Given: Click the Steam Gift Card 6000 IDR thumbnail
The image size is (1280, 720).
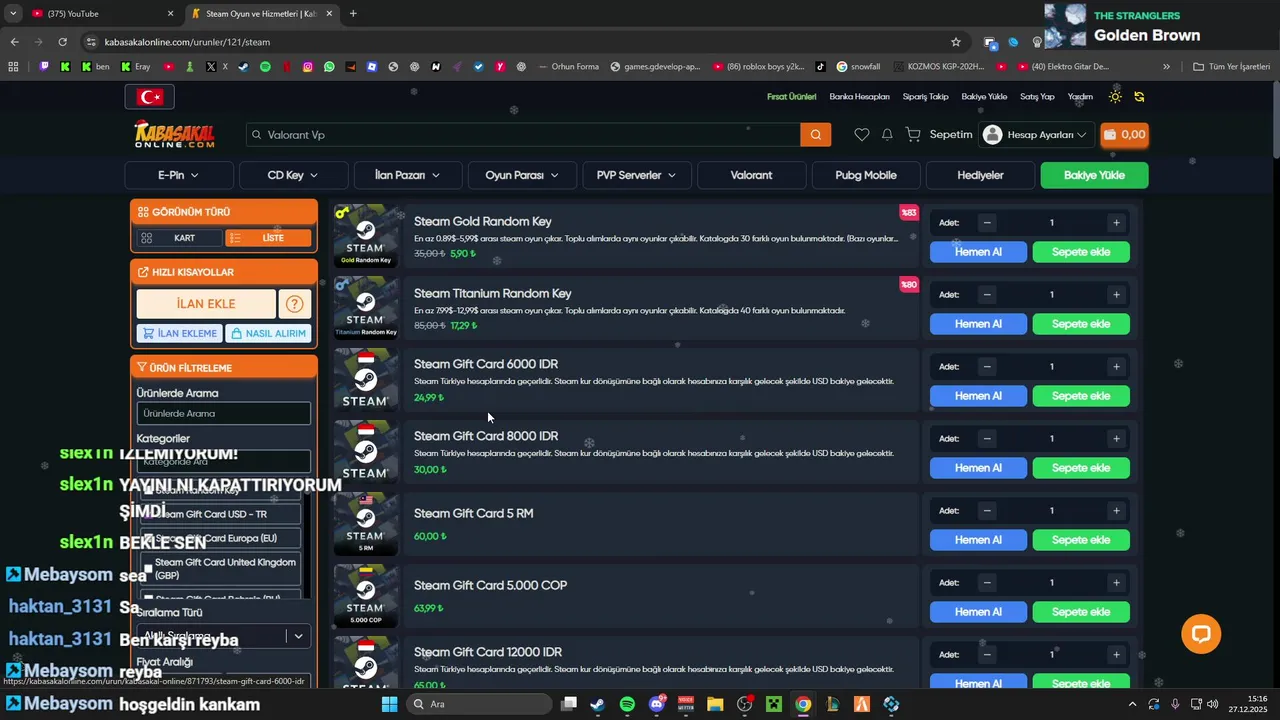Looking at the screenshot, I should pos(365,380).
